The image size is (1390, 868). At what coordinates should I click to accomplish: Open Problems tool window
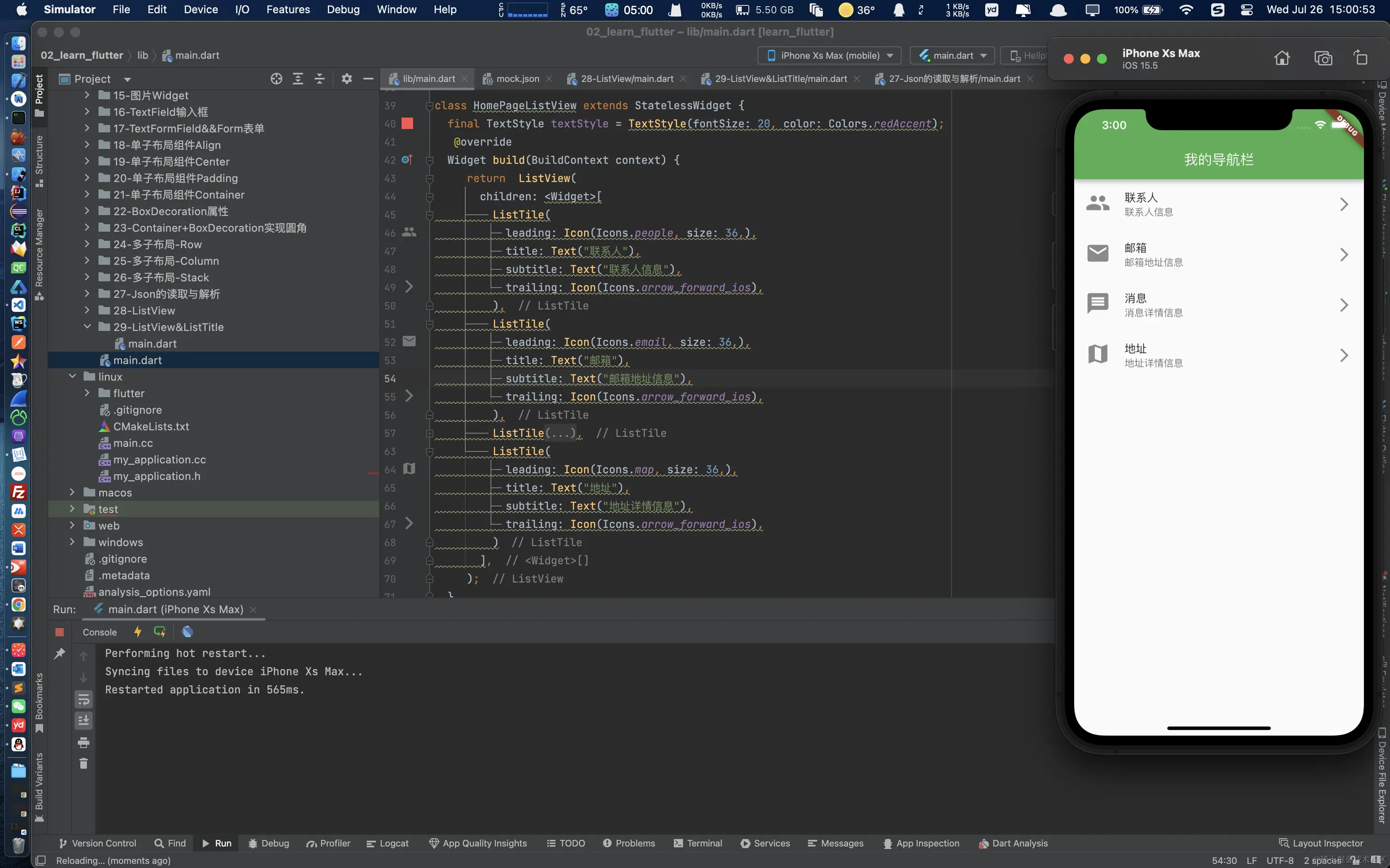pyautogui.click(x=629, y=843)
